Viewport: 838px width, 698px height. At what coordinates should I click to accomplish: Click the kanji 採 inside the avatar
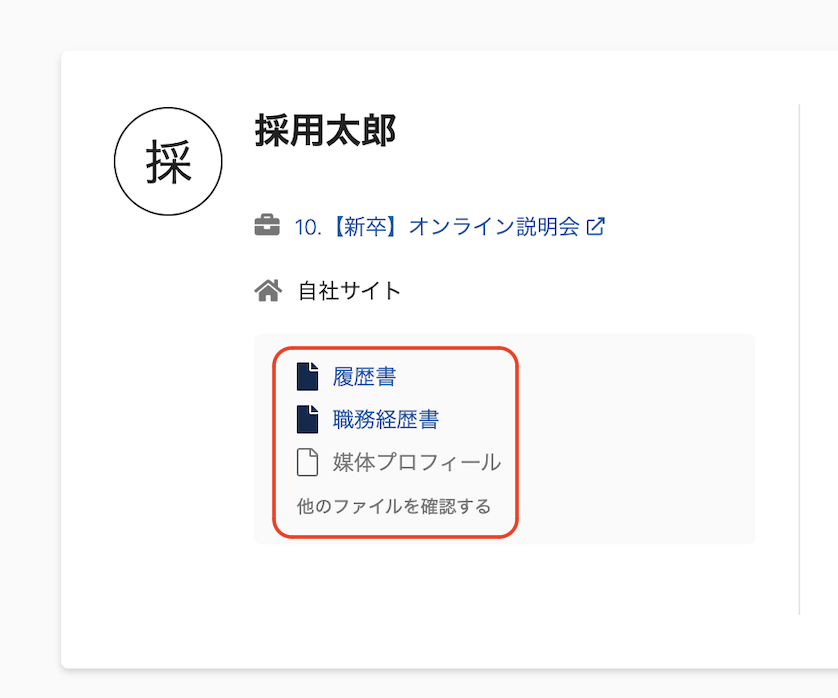click(x=168, y=162)
